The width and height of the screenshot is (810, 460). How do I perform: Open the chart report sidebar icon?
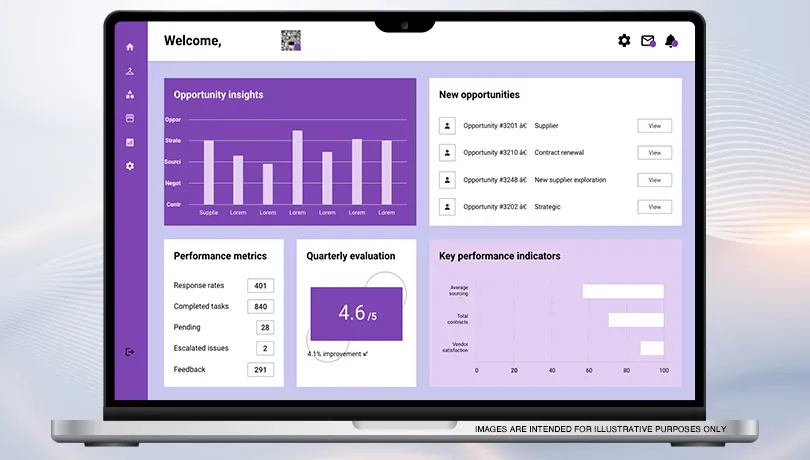coord(130,142)
